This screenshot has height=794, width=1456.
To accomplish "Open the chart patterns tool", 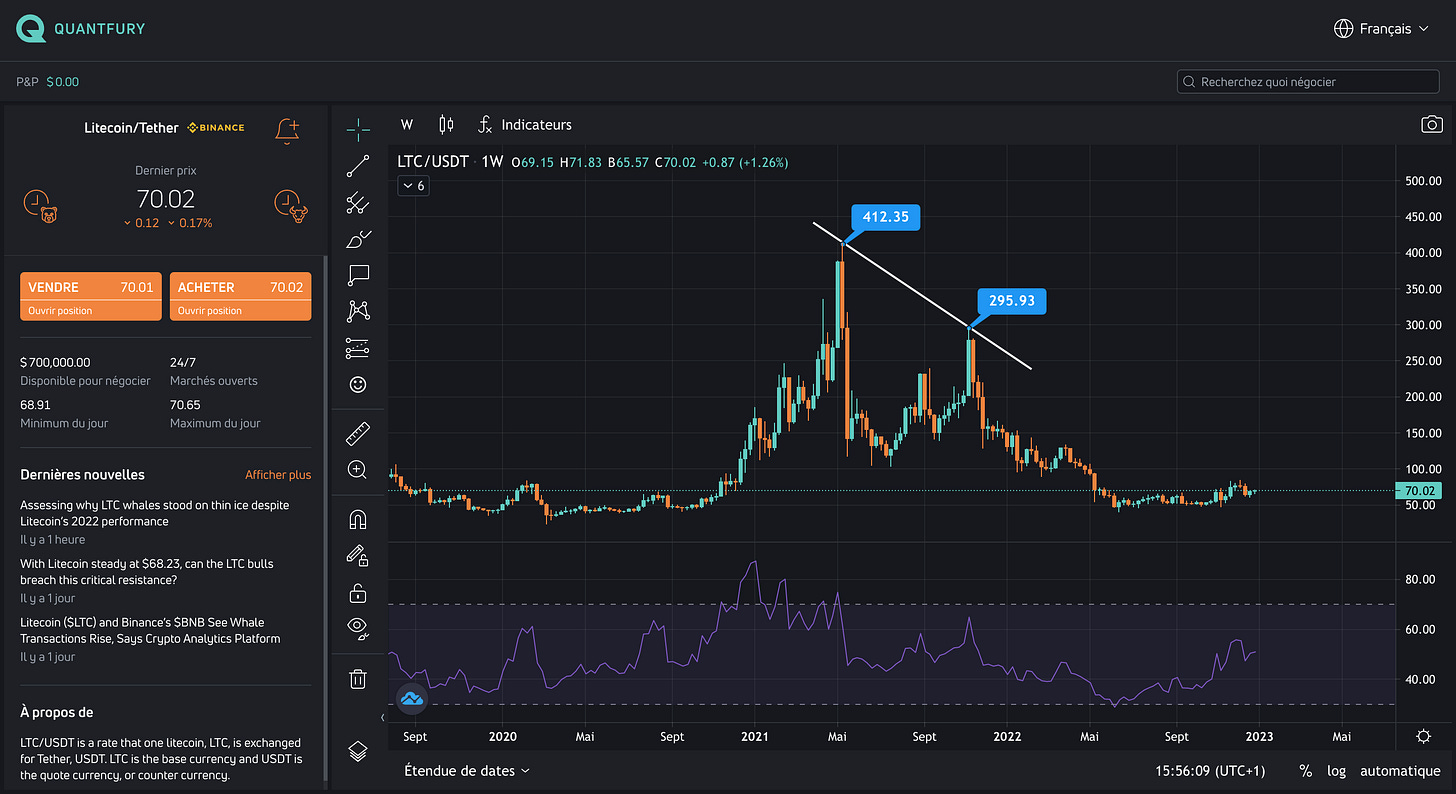I will pos(358,311).
